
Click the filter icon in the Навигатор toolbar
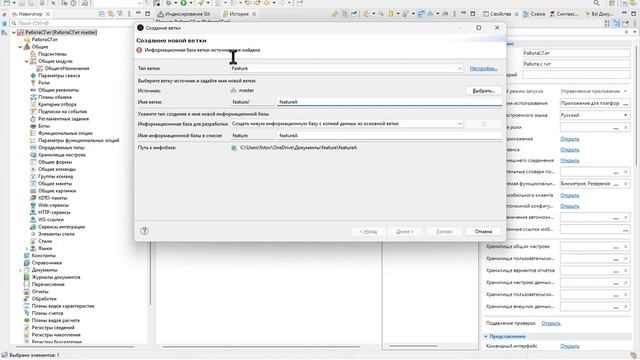point(120,14)
